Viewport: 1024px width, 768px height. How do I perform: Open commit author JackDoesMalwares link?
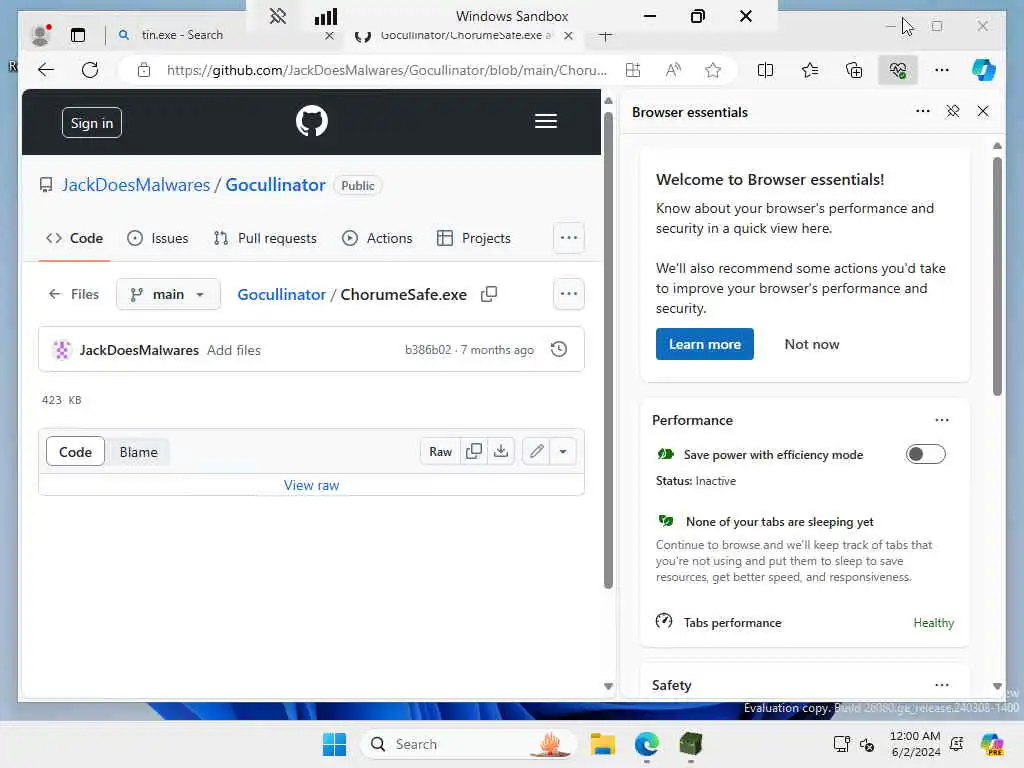[x=139, y=350]
